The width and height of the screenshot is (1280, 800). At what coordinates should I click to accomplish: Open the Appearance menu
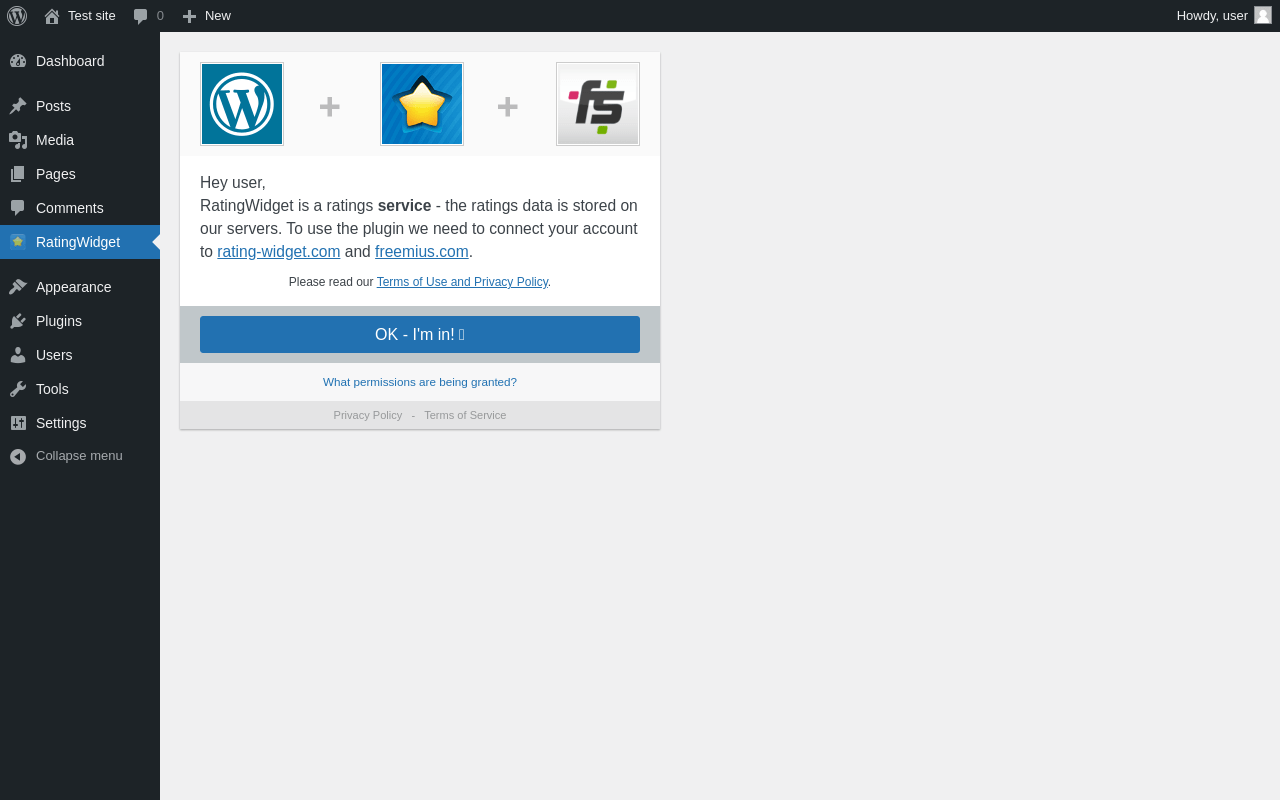point(80,287)
